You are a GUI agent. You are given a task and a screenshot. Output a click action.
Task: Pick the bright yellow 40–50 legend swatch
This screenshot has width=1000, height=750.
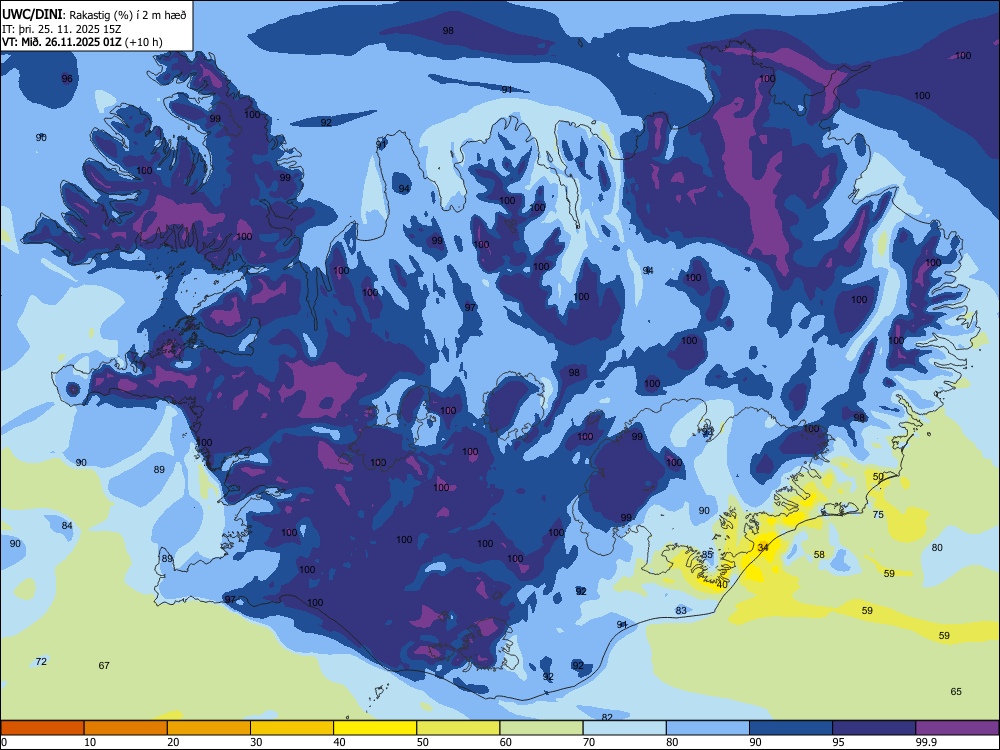coord(375,728)
